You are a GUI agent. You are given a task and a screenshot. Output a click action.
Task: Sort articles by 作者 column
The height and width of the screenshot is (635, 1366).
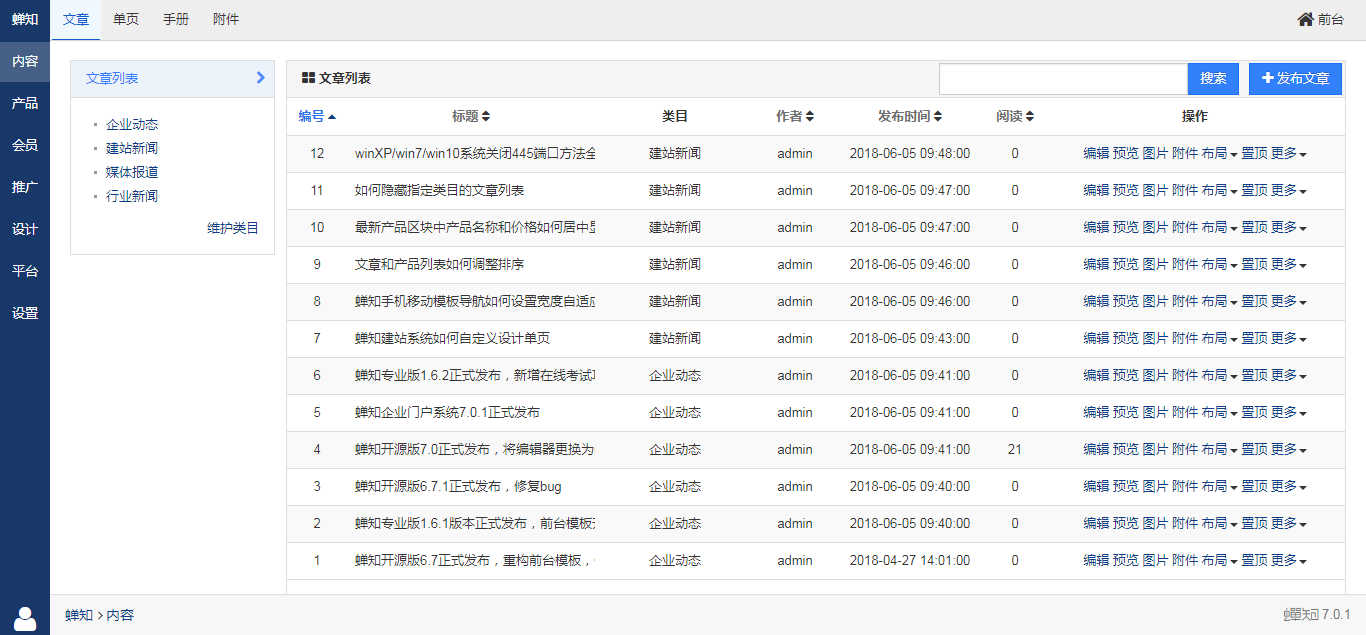coord(795,116)
